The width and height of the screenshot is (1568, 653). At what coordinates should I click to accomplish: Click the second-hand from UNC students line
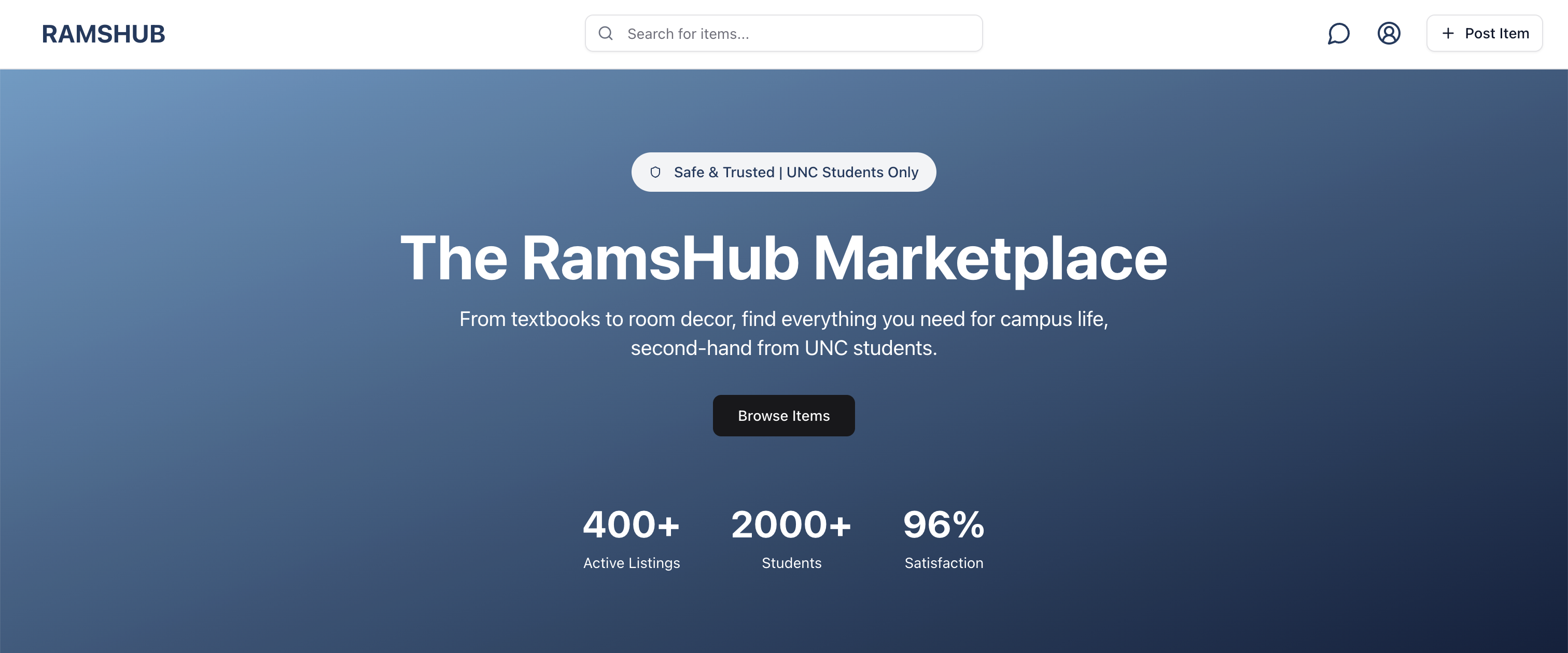coord(783,348)
